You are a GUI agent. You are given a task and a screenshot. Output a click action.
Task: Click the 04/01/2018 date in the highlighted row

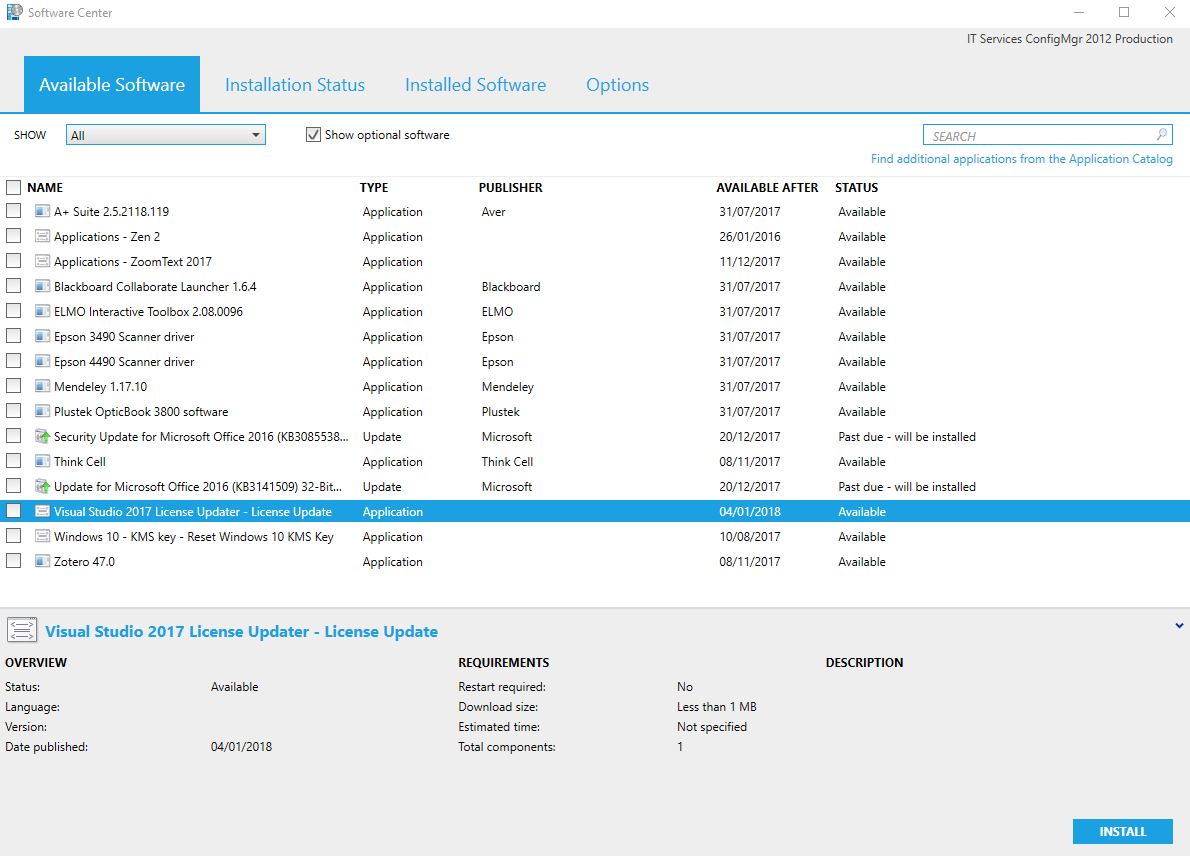click(x=750, y=511)
